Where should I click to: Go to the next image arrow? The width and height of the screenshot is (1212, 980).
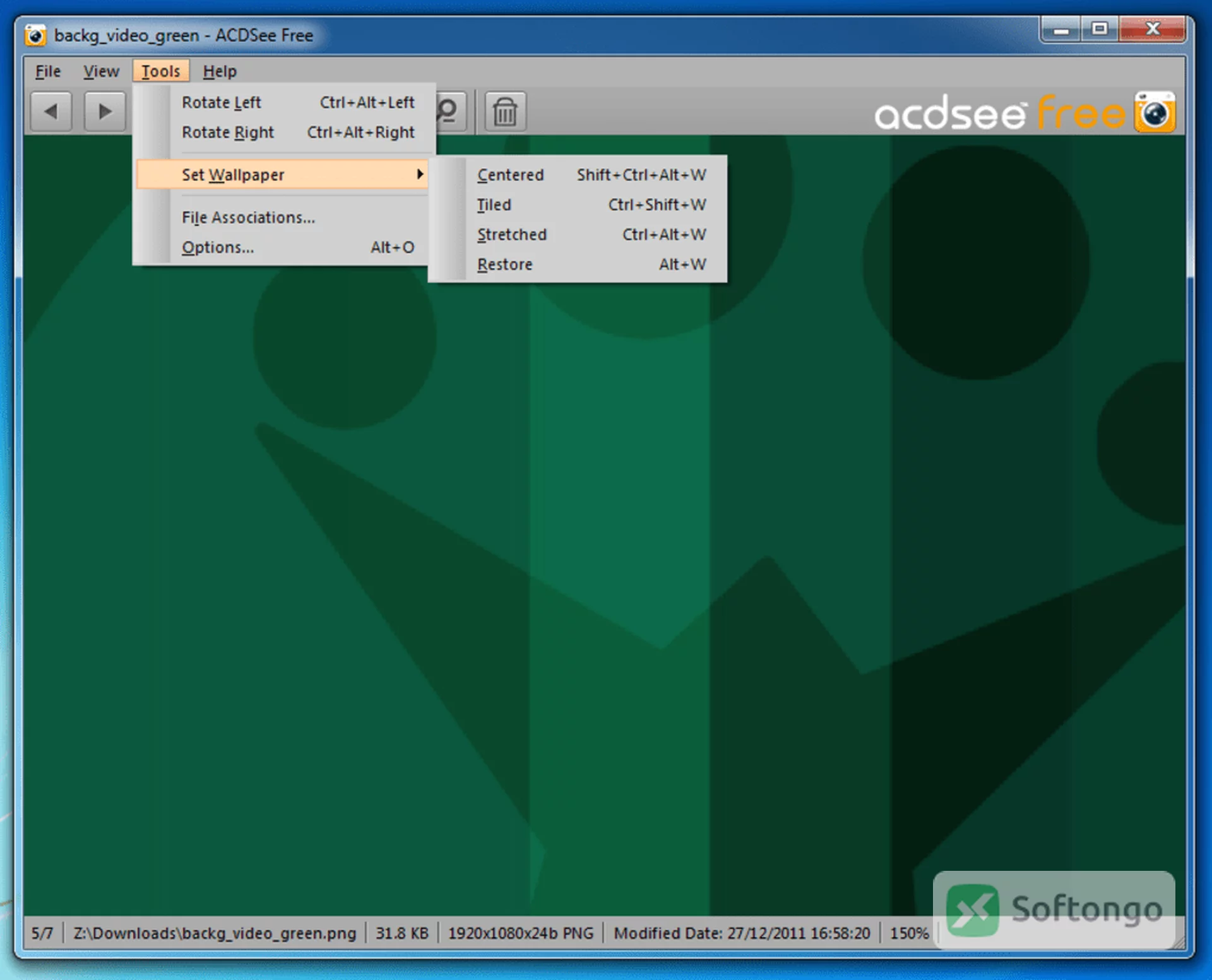click(x=105, y=112)
